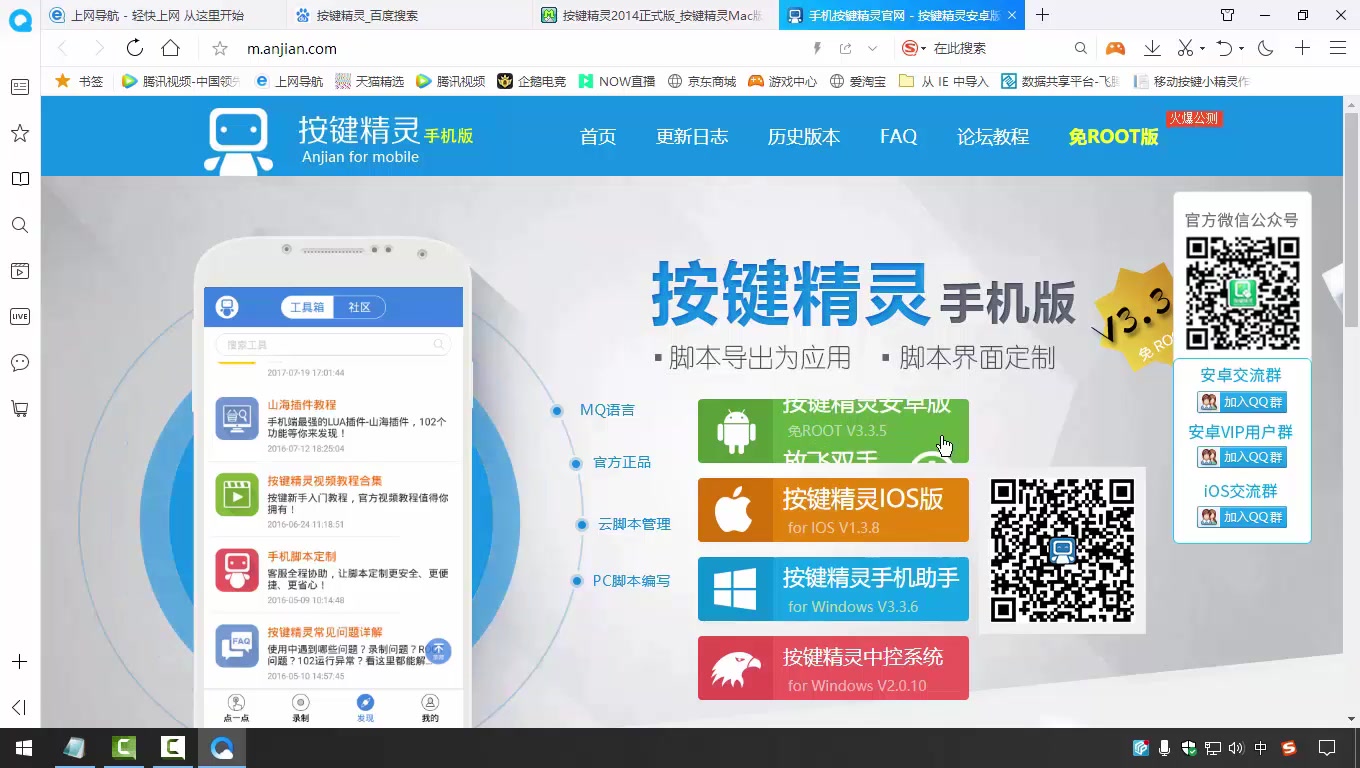This screenshot has width=1360, height=768.
Task: Click the magnifier search button
Action: (1081, 48)
